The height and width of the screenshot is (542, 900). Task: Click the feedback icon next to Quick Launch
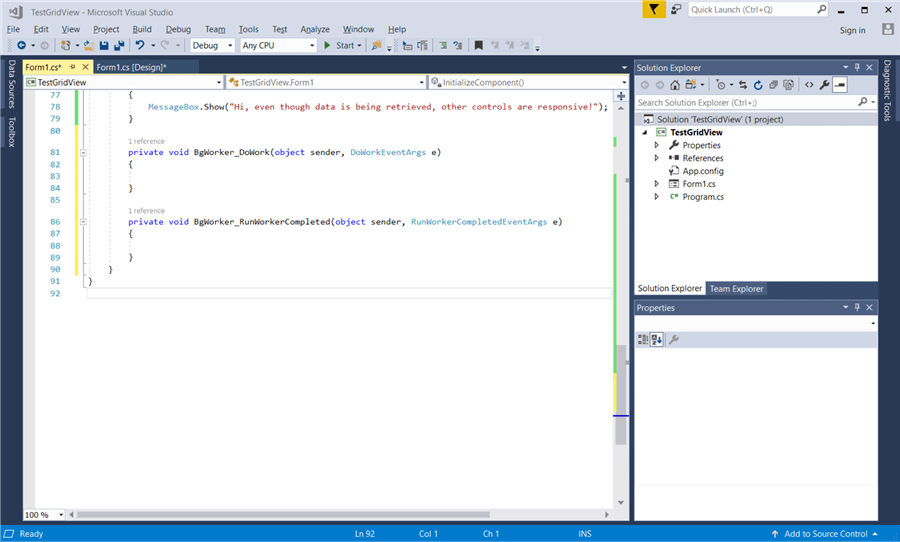pos(676,9)
